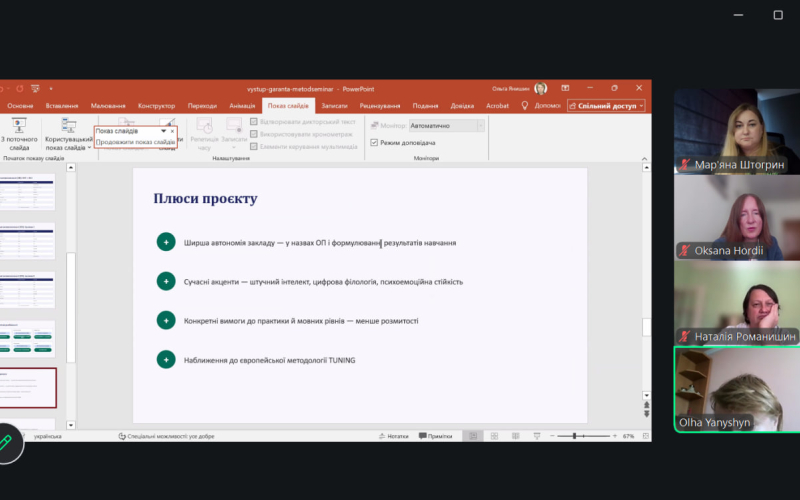This screenshot has width=800, height=500.
Task: Click the grayed 'Записати' slideshow icon
Action: (234, 125)
